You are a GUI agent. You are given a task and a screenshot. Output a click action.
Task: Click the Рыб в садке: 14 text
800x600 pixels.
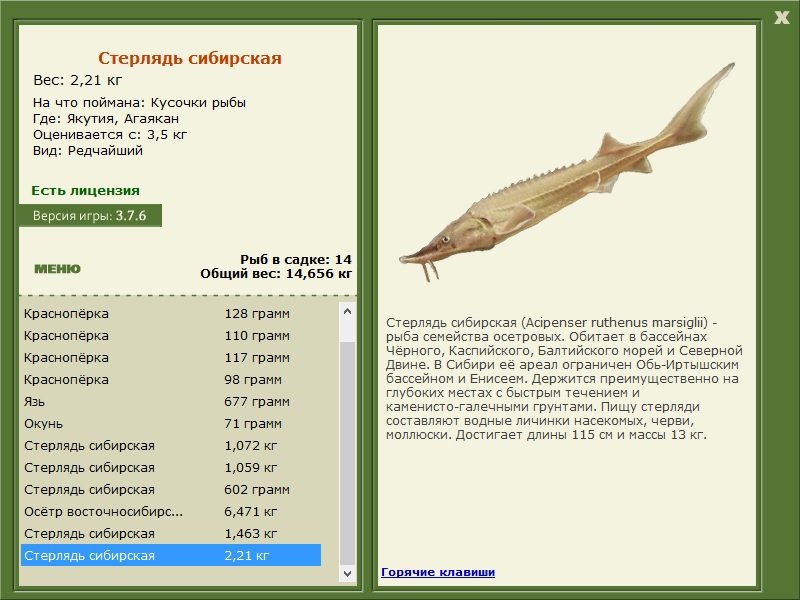pyautogui.click(x=296, y=259)
